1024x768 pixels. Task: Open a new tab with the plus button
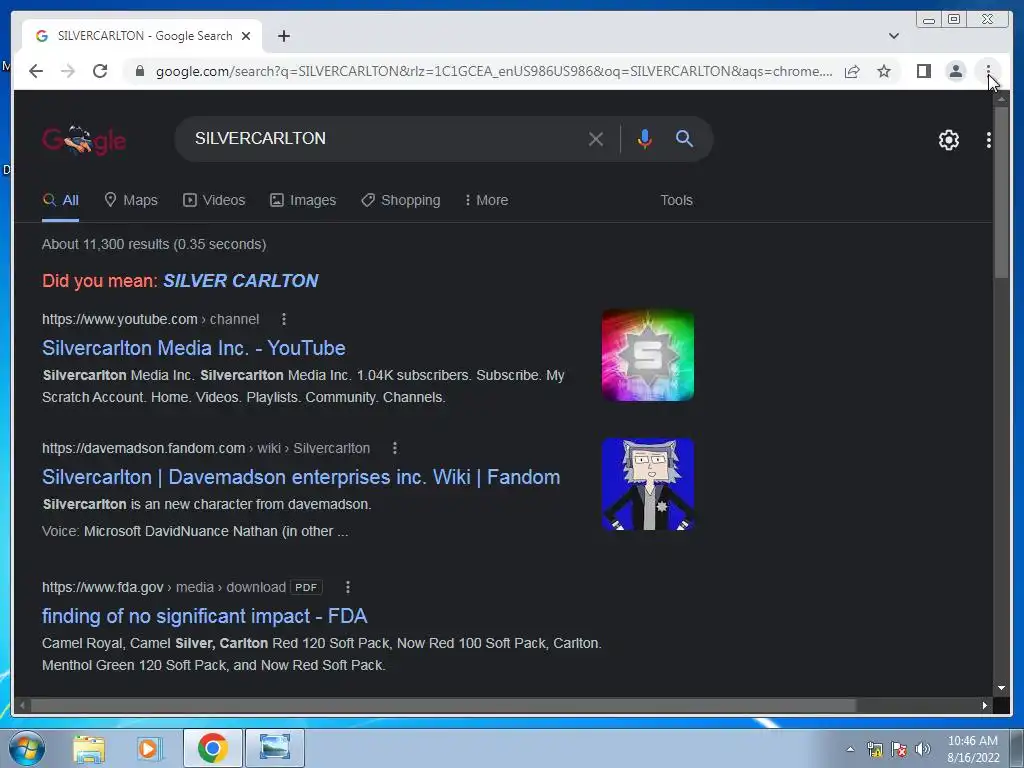283,36
